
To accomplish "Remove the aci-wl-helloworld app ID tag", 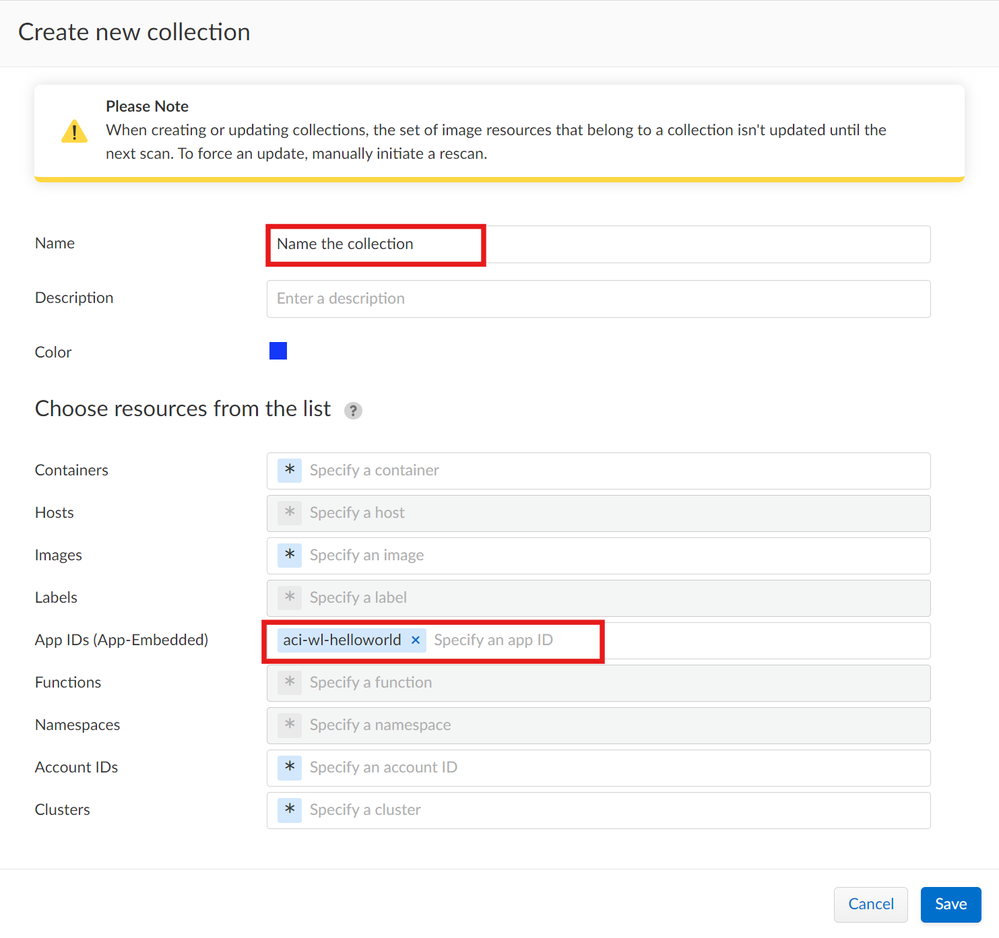I will [416, 640].
